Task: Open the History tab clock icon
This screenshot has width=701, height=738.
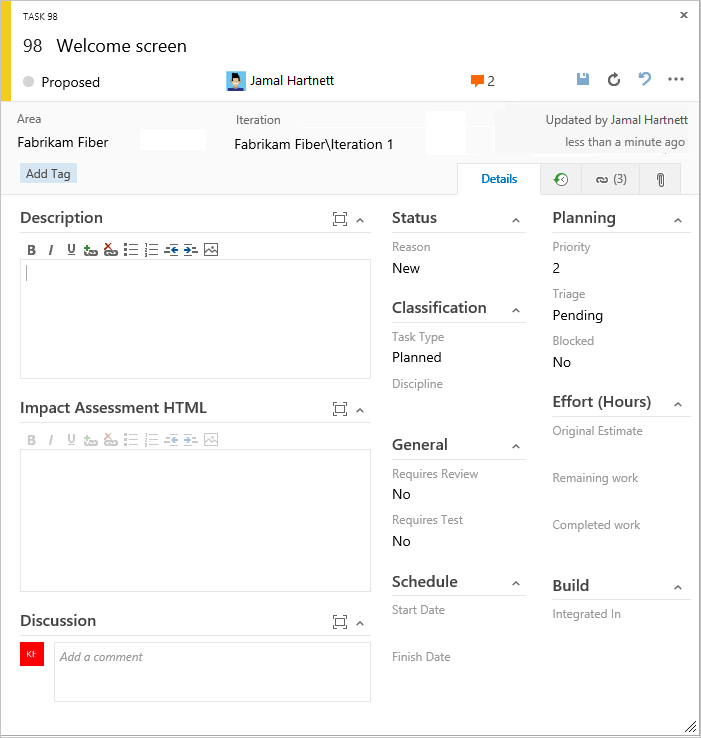Action: click(x=561, y=179)
